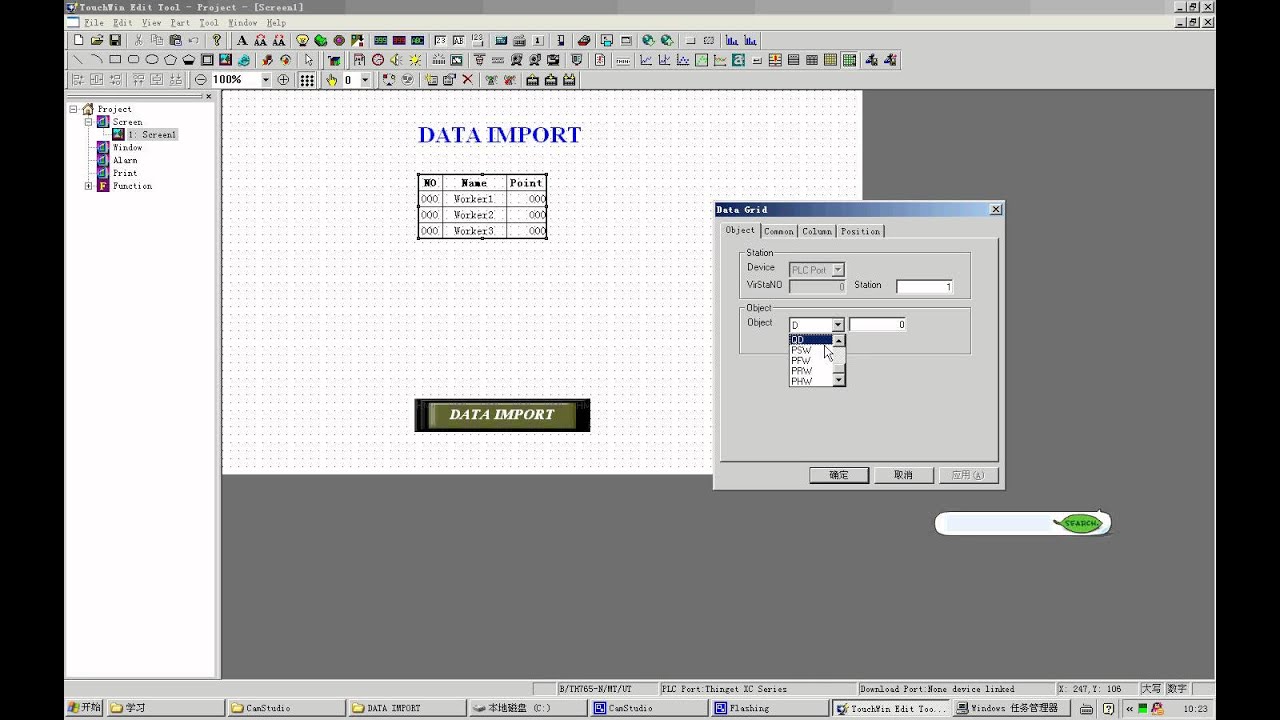This screenshot has height=720, width=1280.
Task: Expand the Function tree node
Action: [x=88, y=186]
